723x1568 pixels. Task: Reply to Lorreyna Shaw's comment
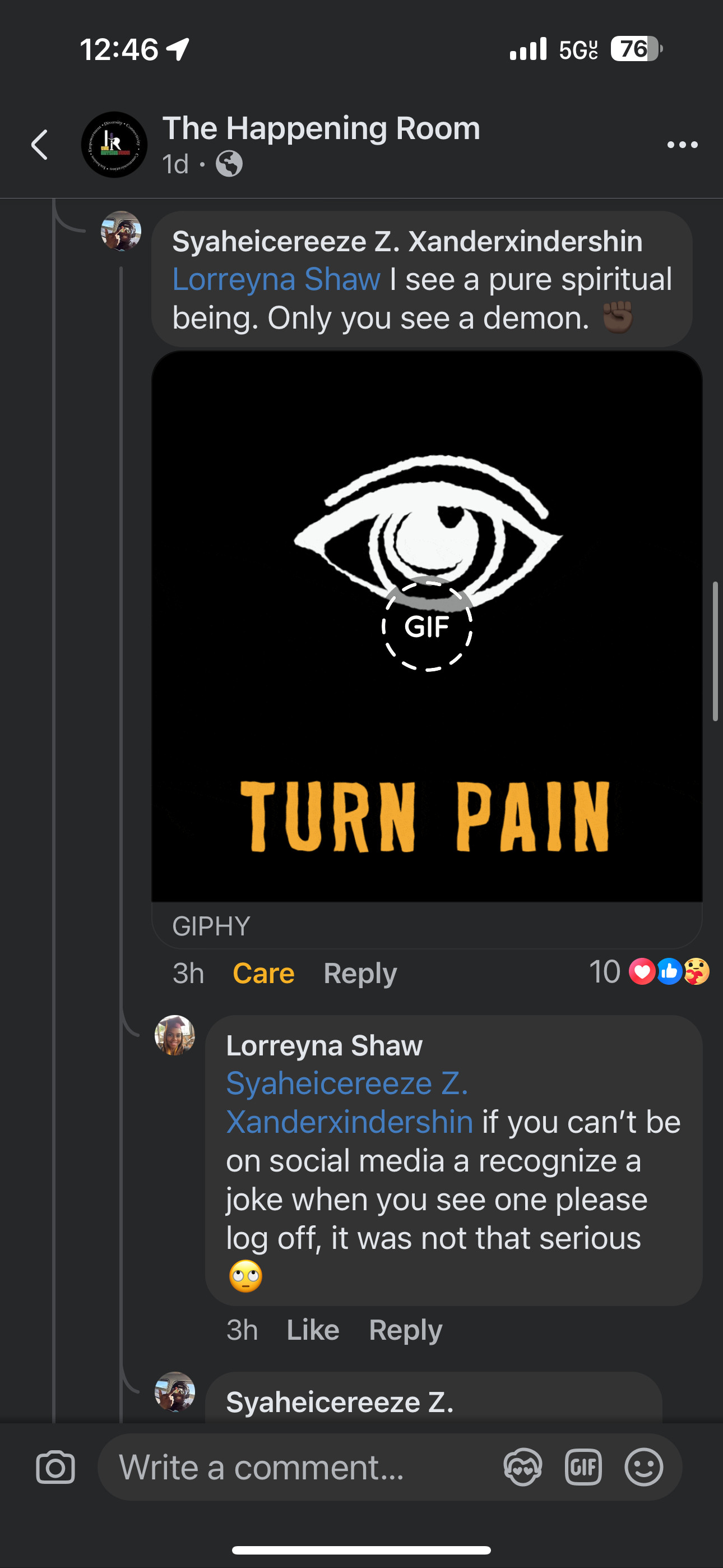pos(405,1330)
